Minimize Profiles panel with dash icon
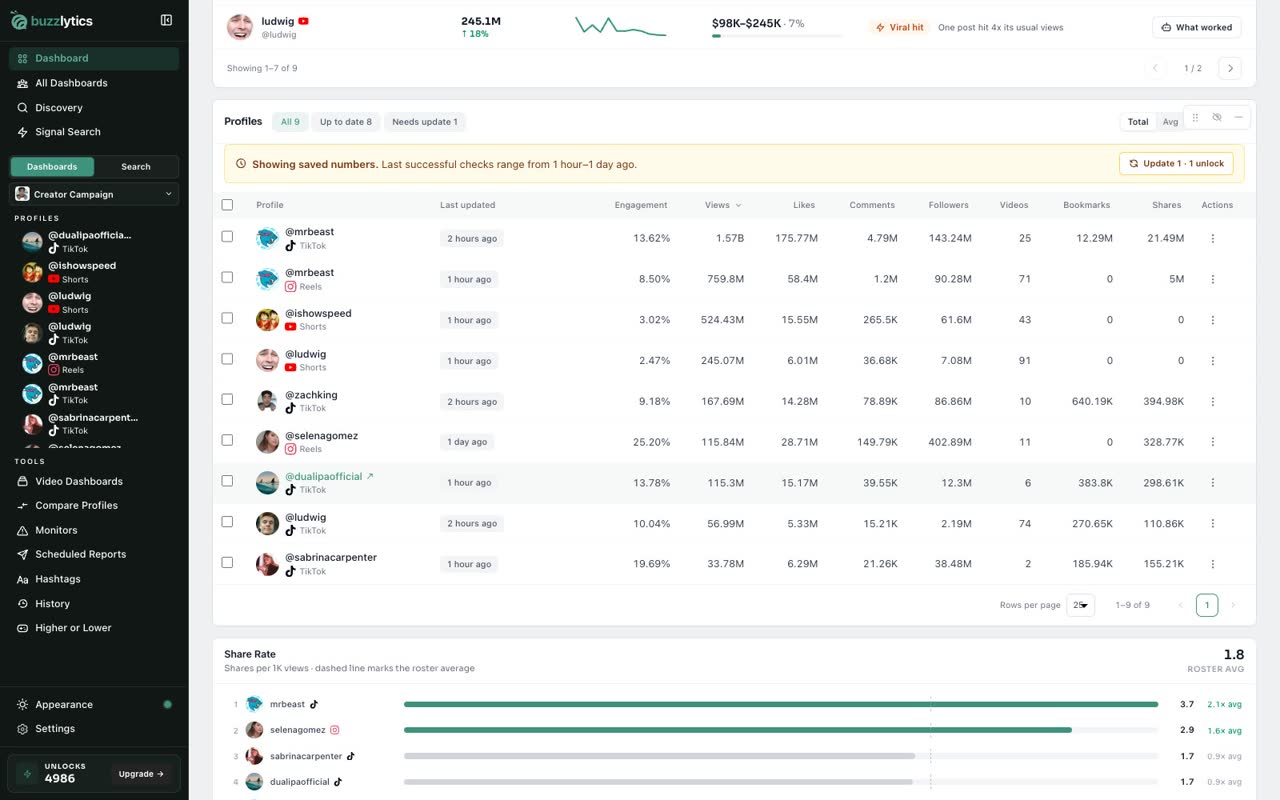The image size is (1280, 800). click(1238, 117)
